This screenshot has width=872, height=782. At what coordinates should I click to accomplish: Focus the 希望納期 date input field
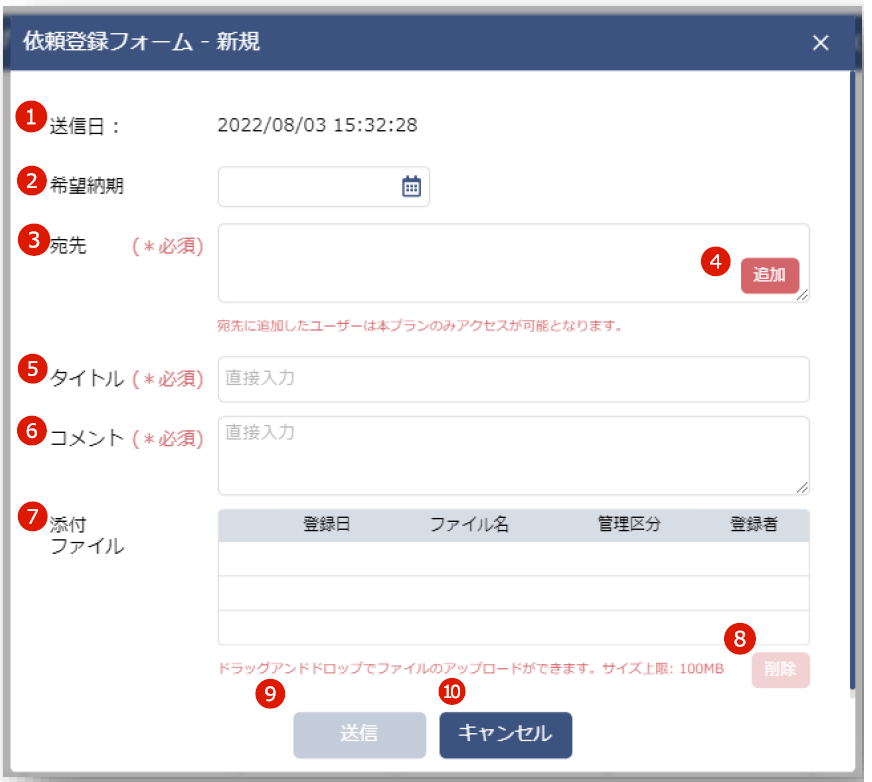(x=306, y=187)
